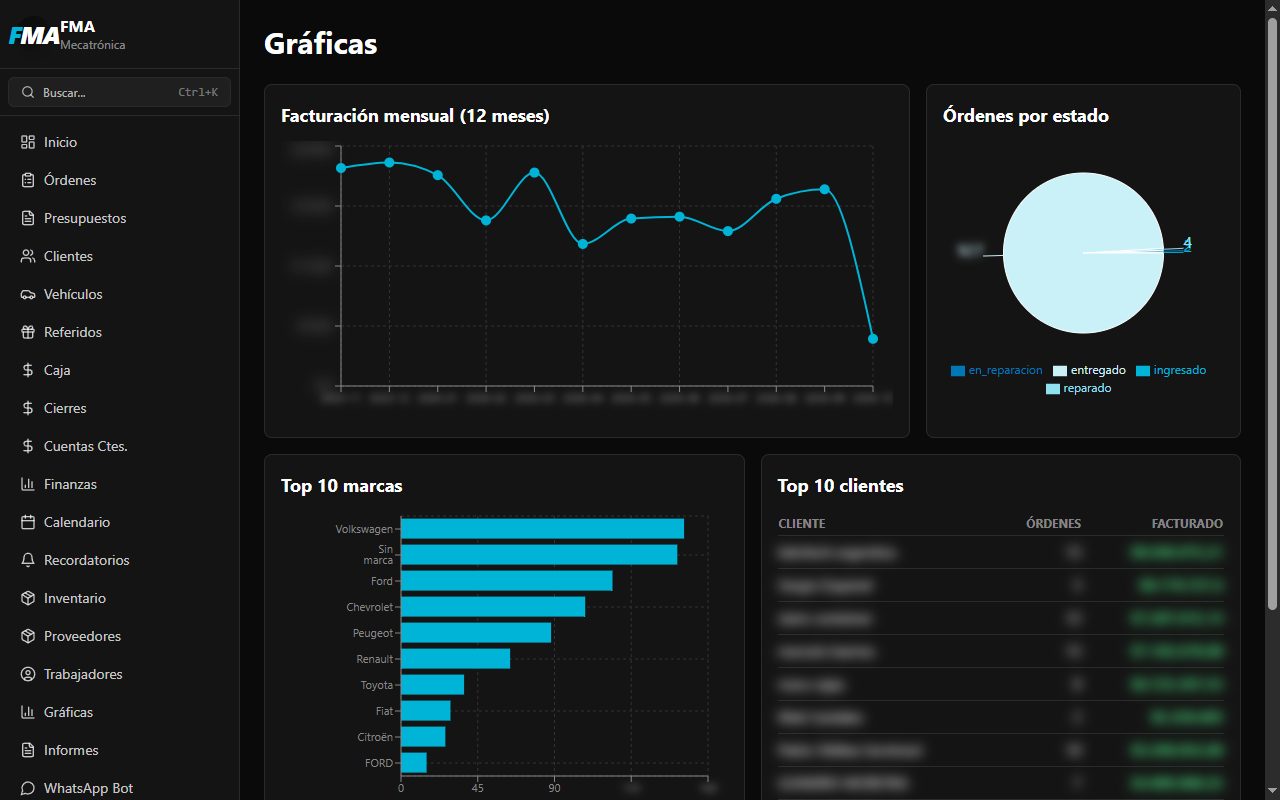Viewport: 1280px width, 800px height.
Task: Click the "Top 10 clientes" heading
Action: point(841,486)
